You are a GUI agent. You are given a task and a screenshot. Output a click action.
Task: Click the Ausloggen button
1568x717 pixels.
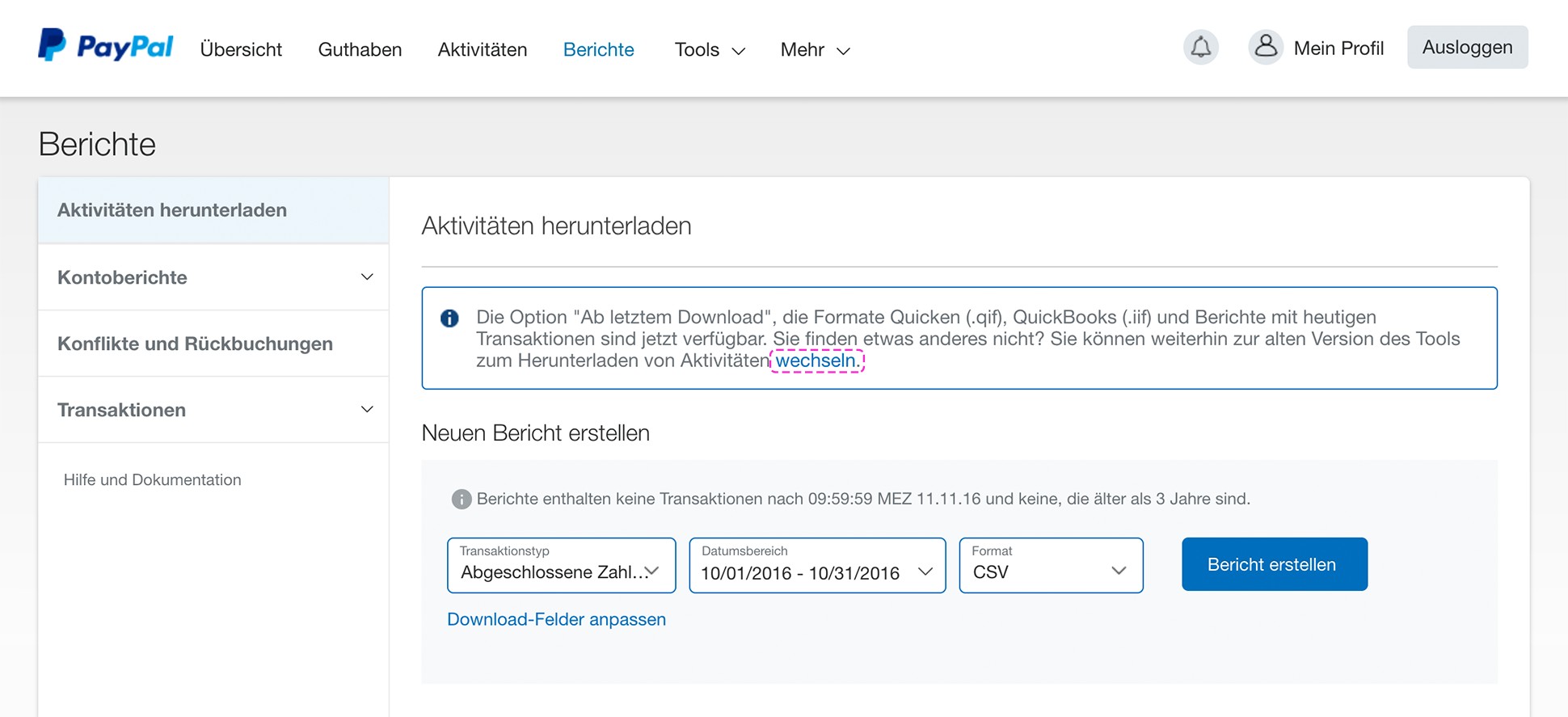tap(1466, 48)
